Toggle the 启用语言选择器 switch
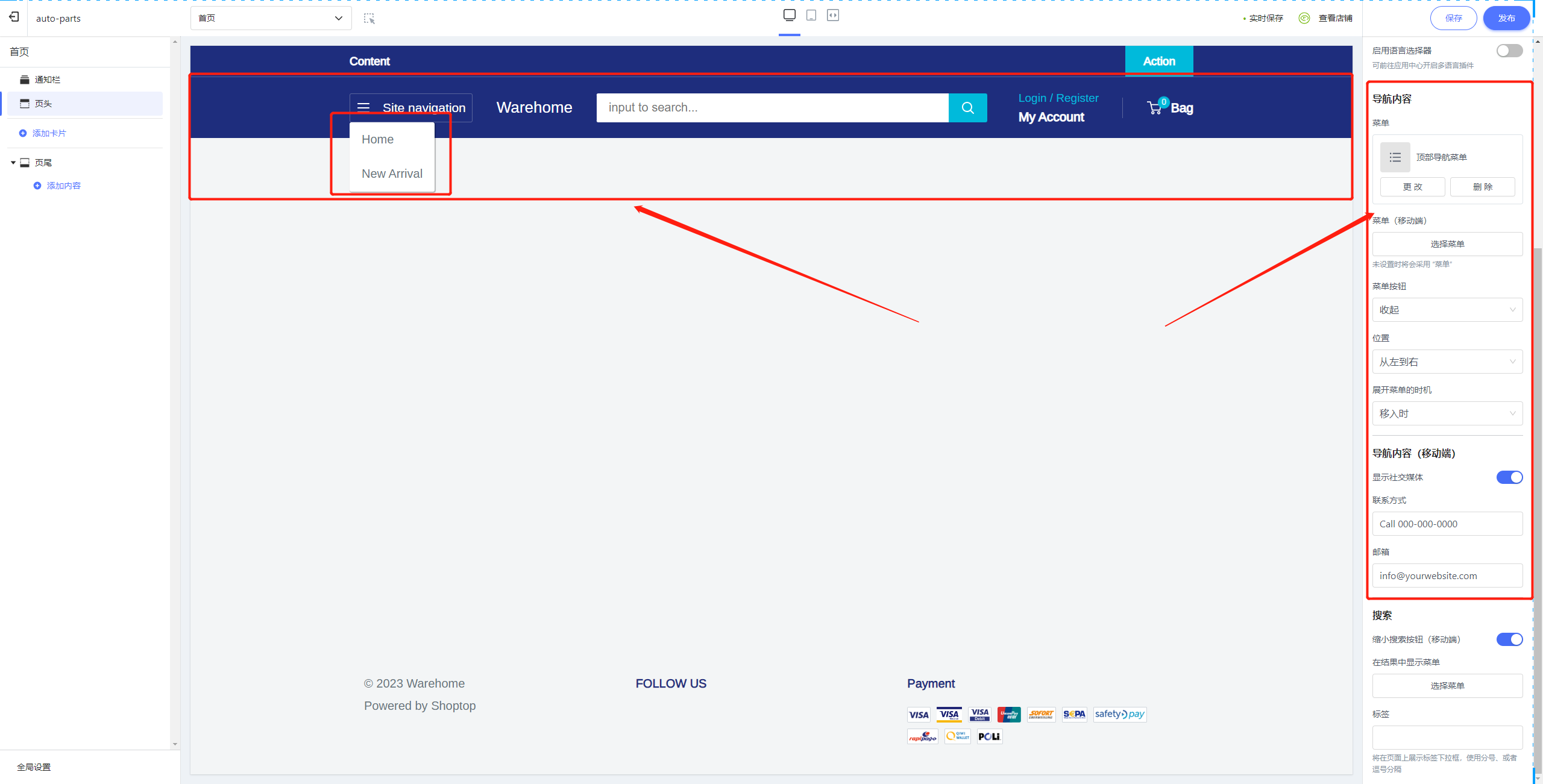This screenshot has width=1543, height=784. point(1509,51)
